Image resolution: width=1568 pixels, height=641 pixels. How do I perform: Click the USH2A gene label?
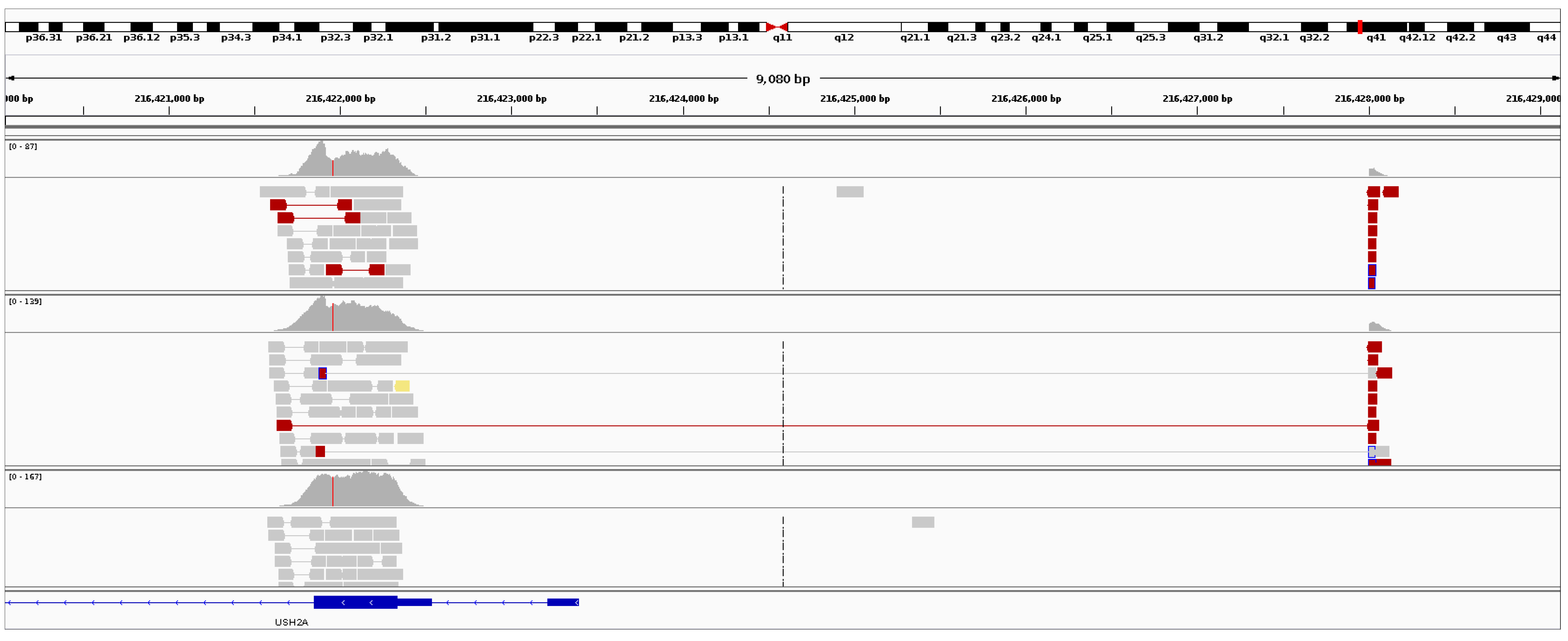292,622
